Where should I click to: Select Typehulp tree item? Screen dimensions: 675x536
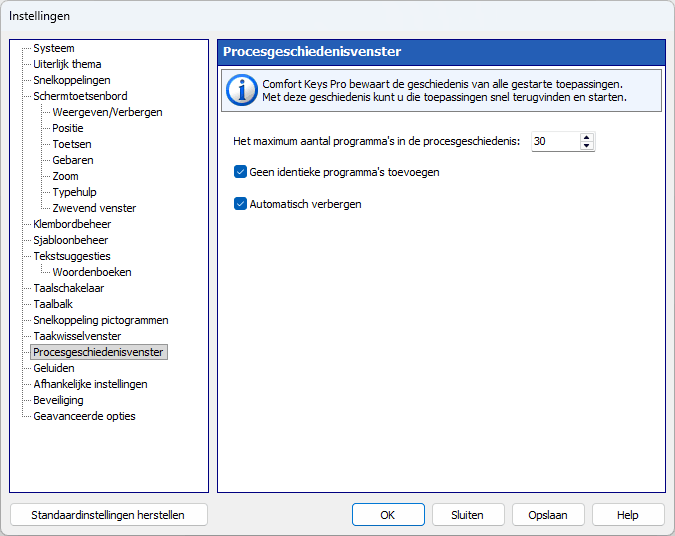(74, 192)
